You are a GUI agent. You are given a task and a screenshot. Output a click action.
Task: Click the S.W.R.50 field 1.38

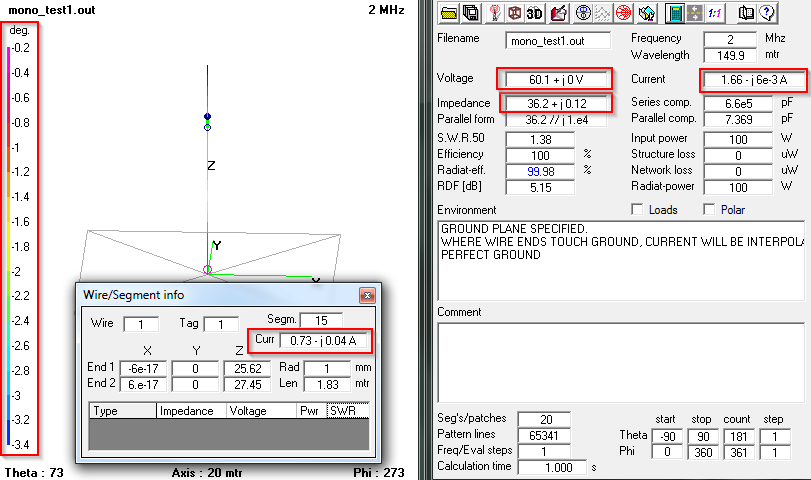pyautogui.click(x=540, y=139)
